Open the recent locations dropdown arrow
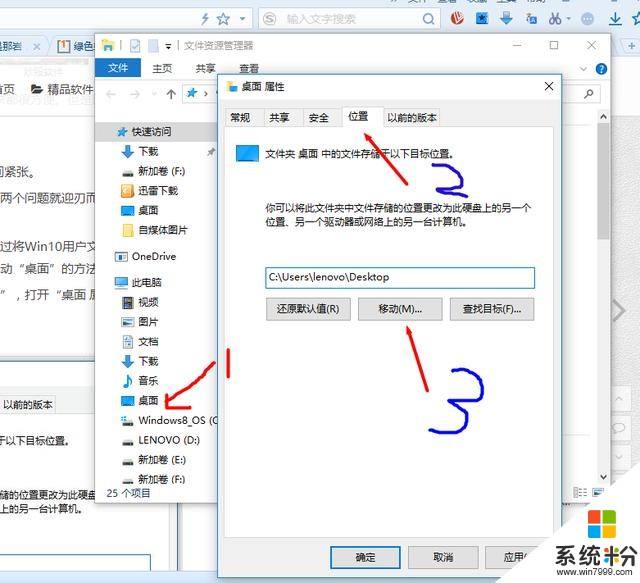The height and width of the screenshot is (583, 640). pos(154,95)
